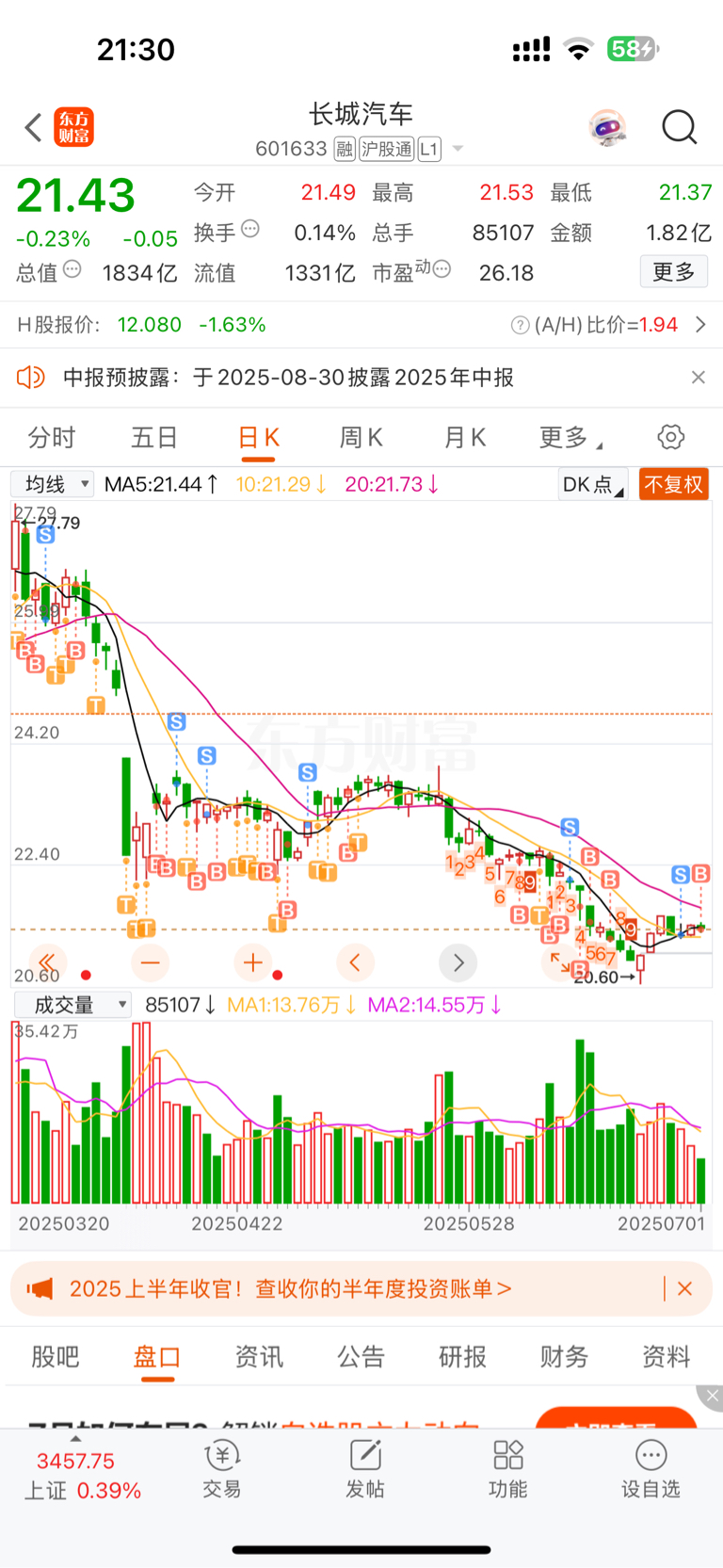This screenshot has height=1568, width=723.
Task: Close the floating ad corner button
Action: (710, 1397)
